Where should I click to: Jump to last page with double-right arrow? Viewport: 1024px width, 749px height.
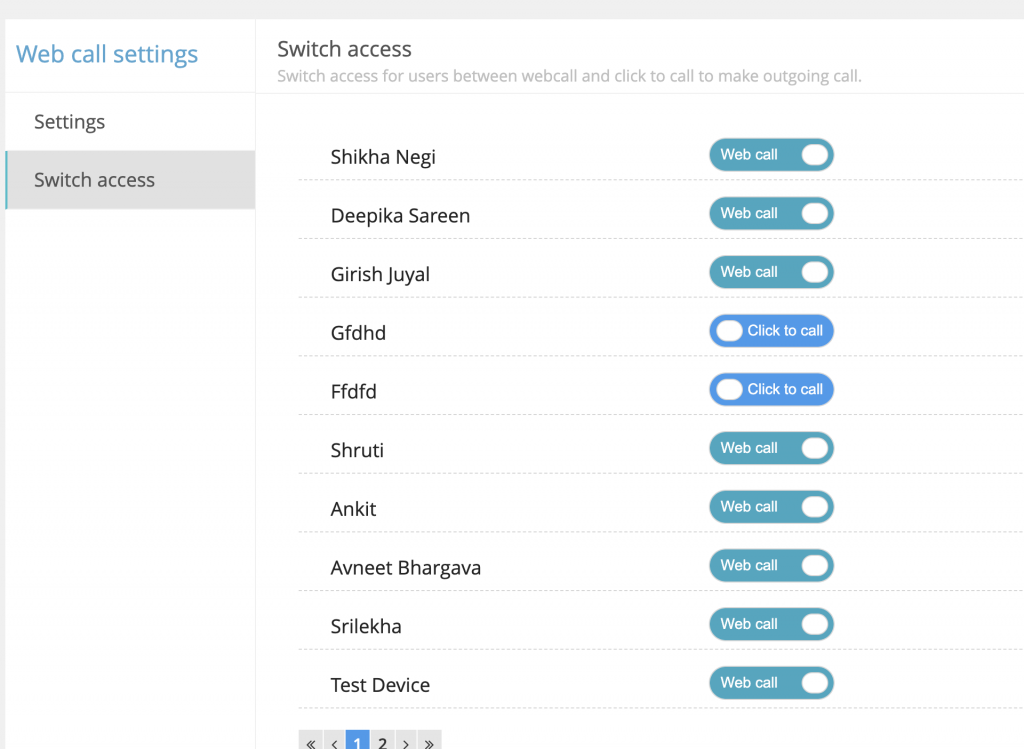pyautogui.click(x=430, y=742)
